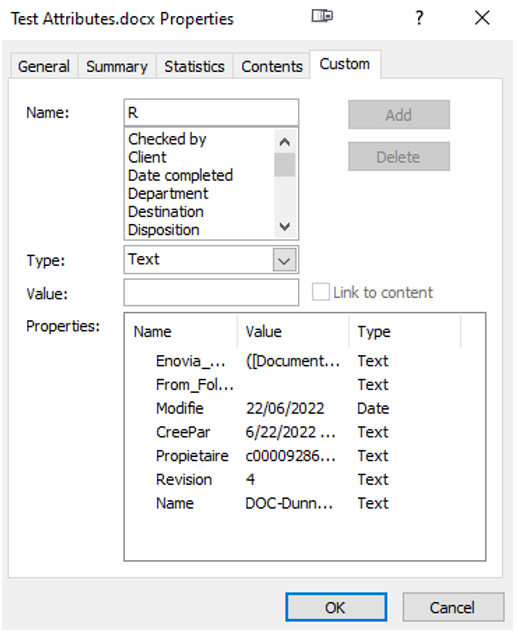The height and width of the screenshot is (634, 518).
Task: Open the Statistics tab
Action: [195, 66]
